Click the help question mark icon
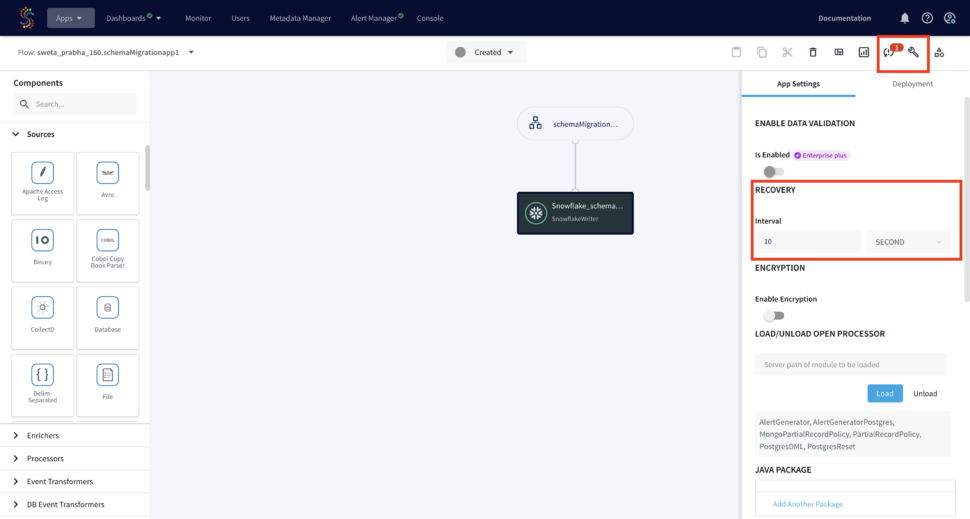 coord(927,18)
